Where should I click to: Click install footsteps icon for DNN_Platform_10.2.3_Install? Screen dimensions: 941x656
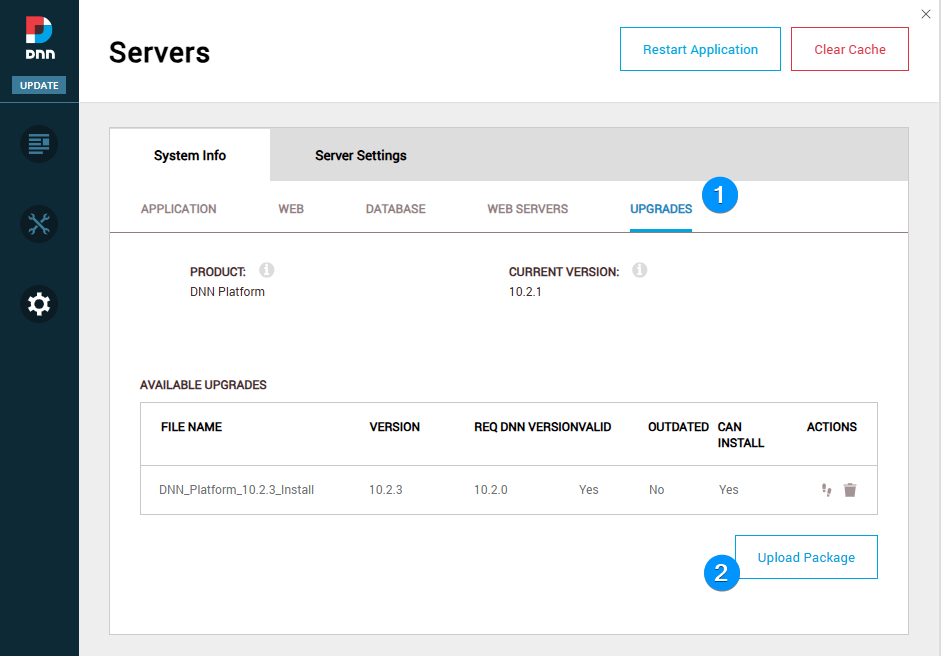click(x=826, y=490)
